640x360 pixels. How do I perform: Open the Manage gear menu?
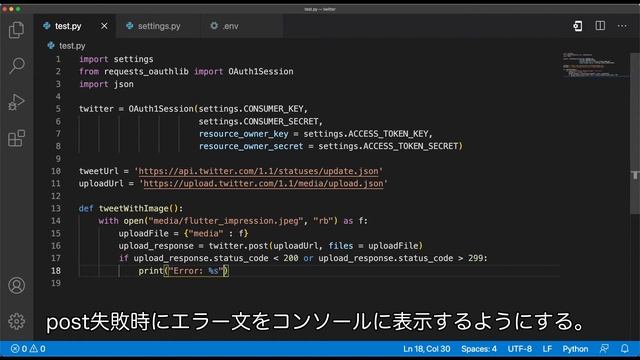(x=16, y=321)
